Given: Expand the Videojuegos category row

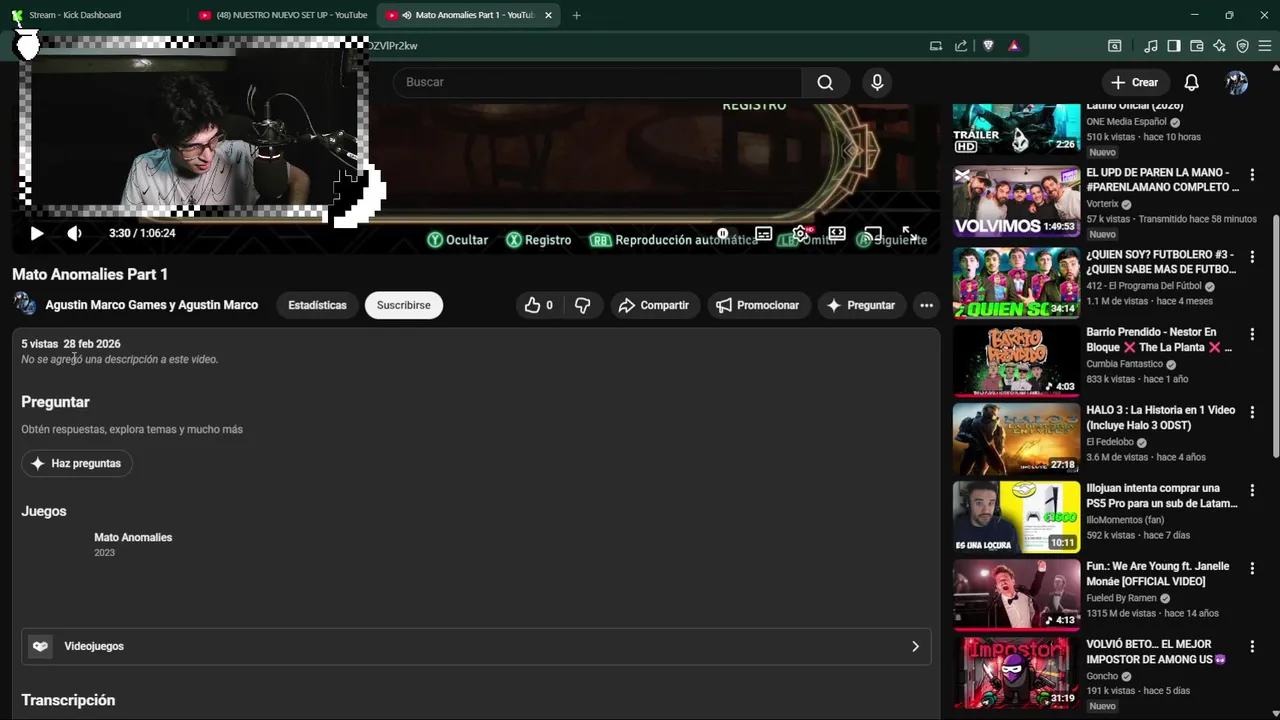Looking at the screenshot, I should point(476,646).
